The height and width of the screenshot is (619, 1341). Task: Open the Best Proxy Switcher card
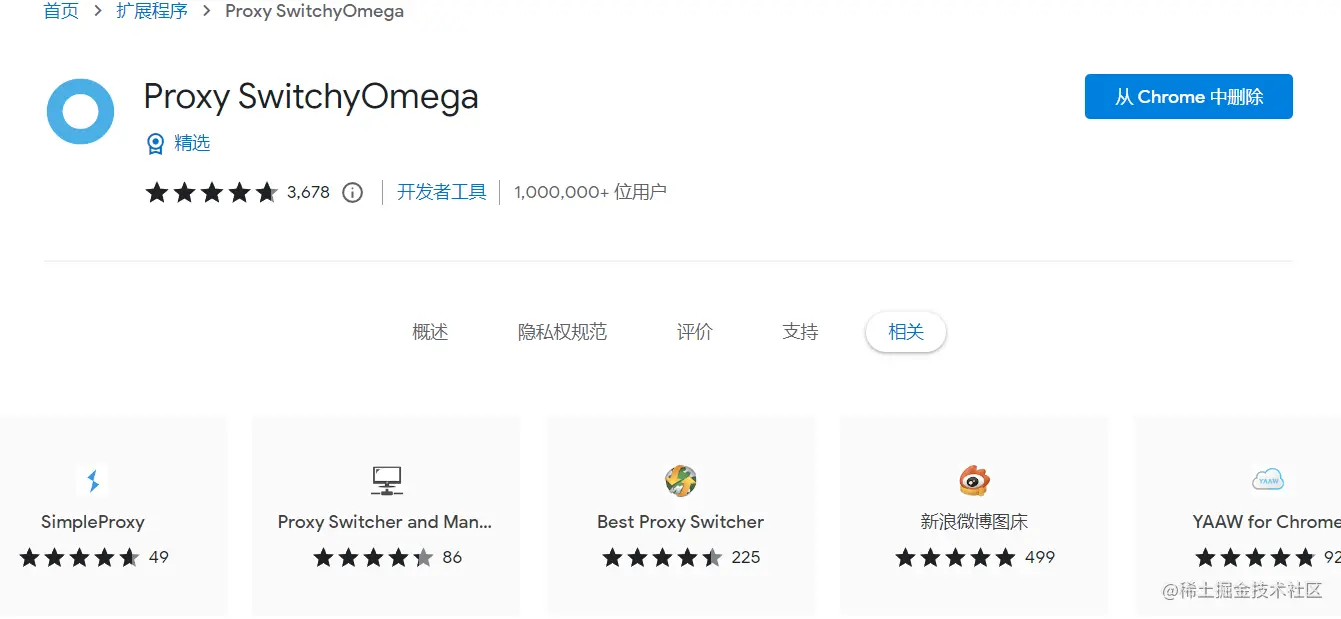(680, 516)
